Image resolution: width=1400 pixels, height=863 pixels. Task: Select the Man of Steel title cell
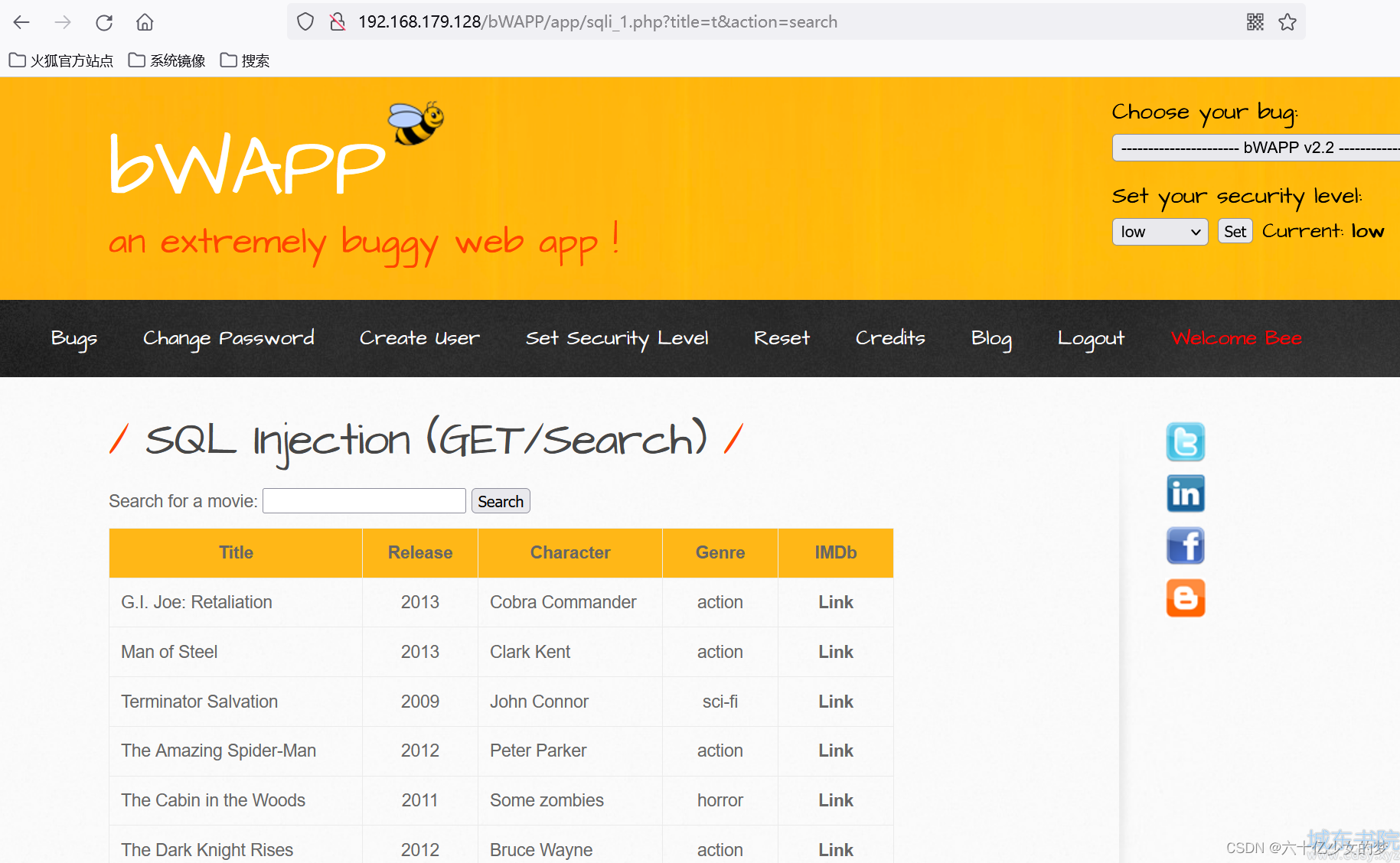point(236,653)
